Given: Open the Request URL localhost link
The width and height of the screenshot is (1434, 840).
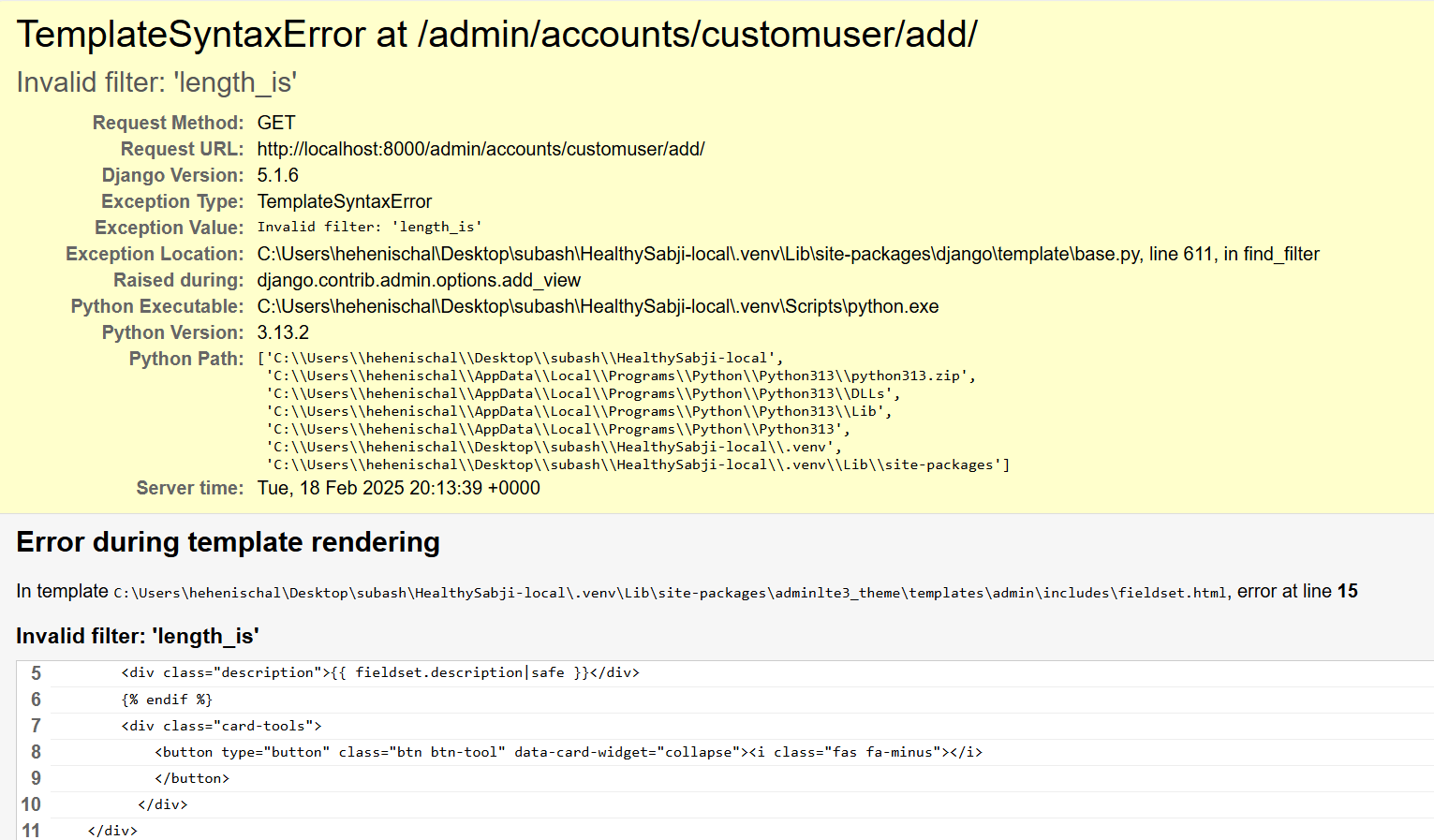Looking at the screenshot, I should coord(480,149).
